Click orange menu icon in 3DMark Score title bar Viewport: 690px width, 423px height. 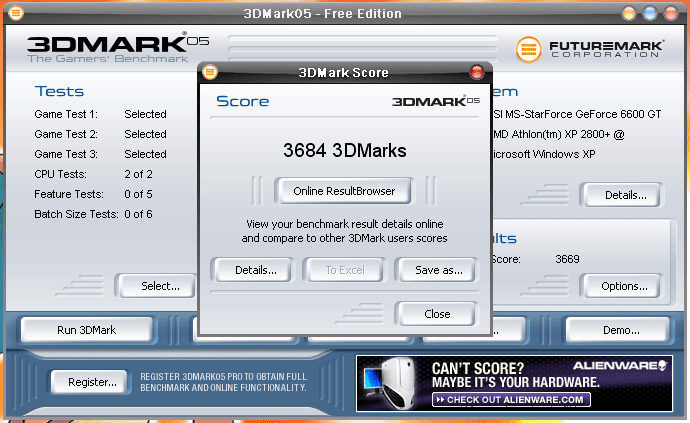[x=210, y=72]
